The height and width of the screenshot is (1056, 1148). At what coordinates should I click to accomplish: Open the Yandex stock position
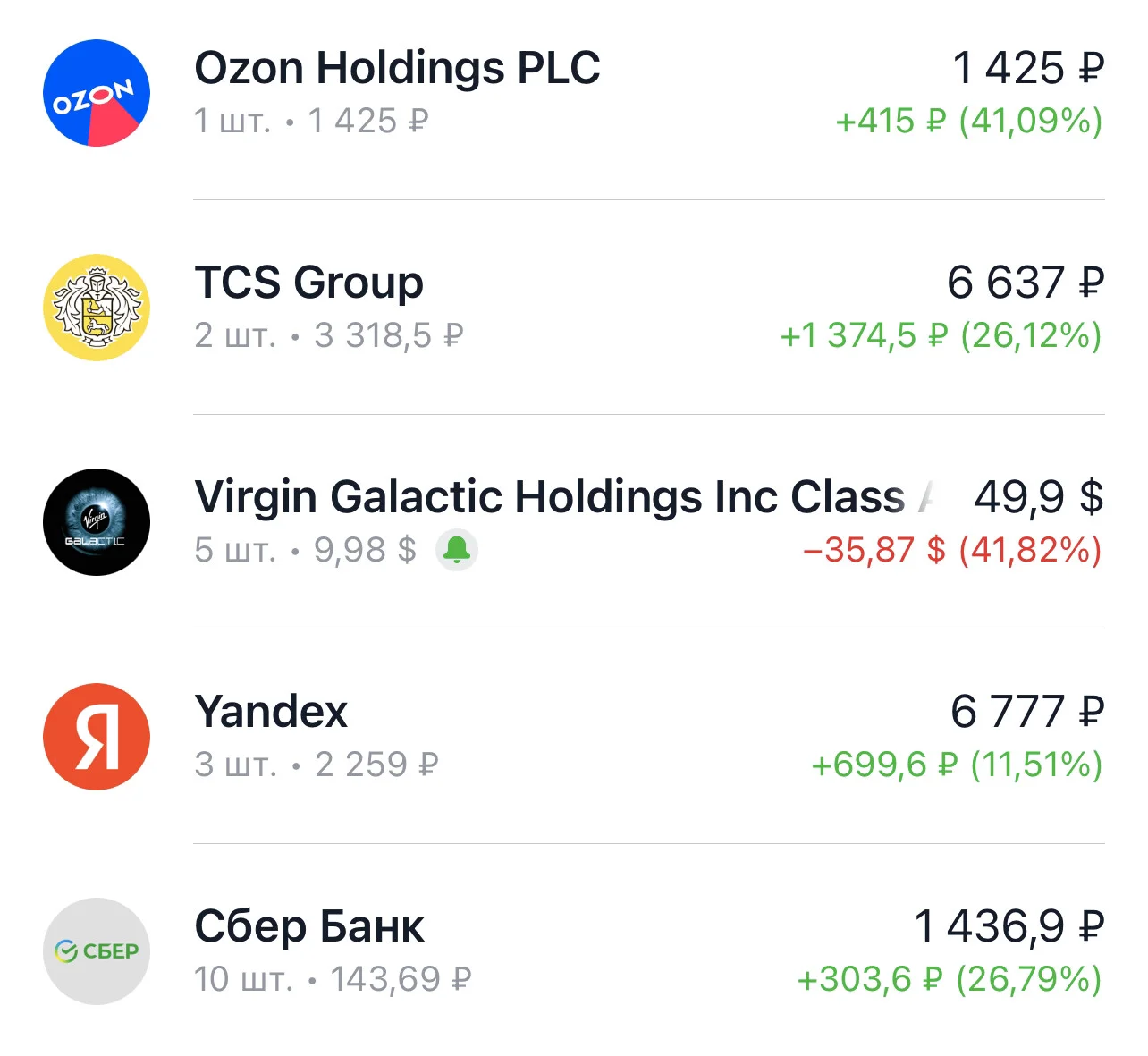click(574, 737)
